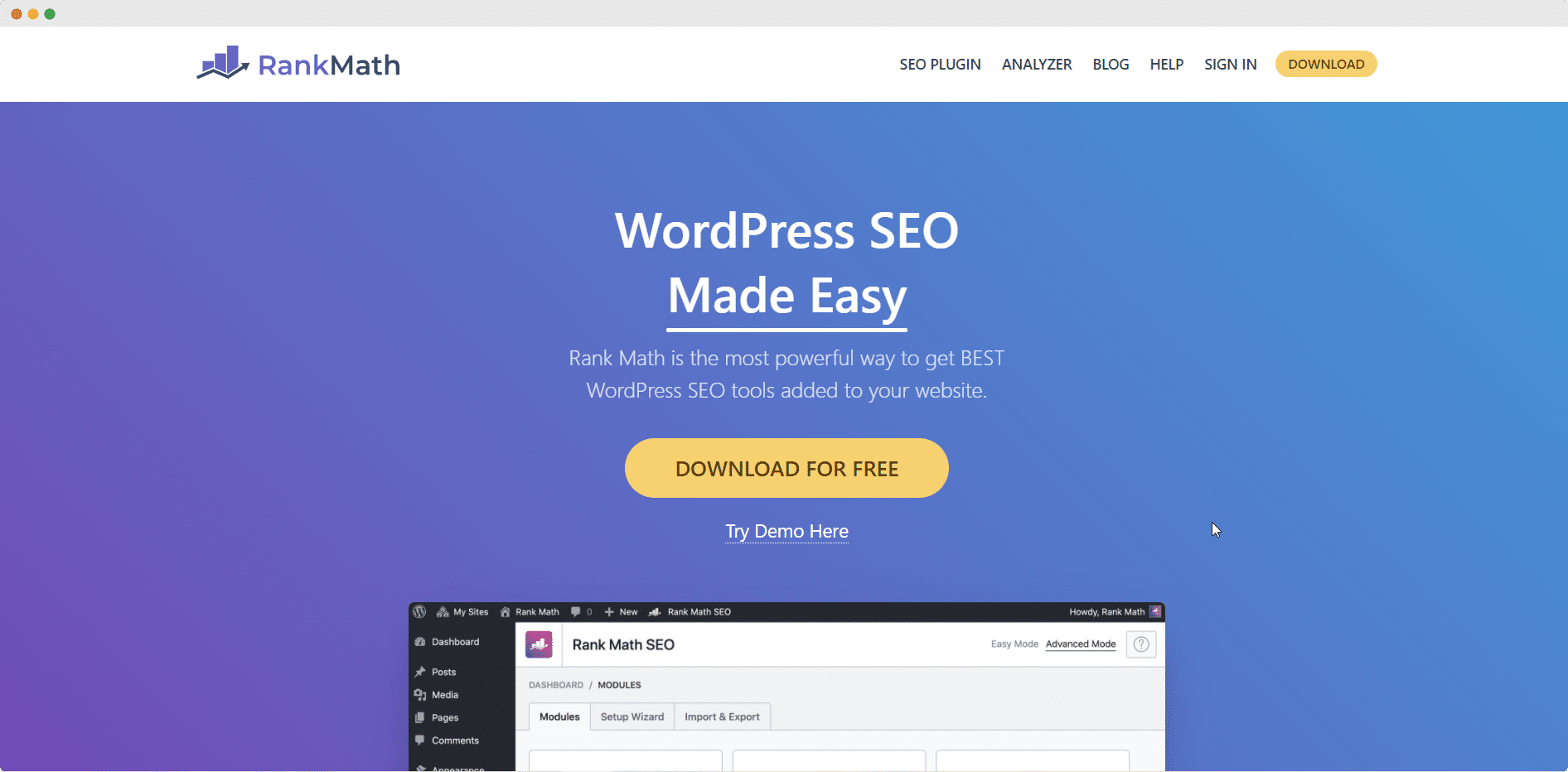The width and height of the screenshot is (1568, 772).
Task: Open the ANALYZER menu item
Action: click(x=1037, y=65)
